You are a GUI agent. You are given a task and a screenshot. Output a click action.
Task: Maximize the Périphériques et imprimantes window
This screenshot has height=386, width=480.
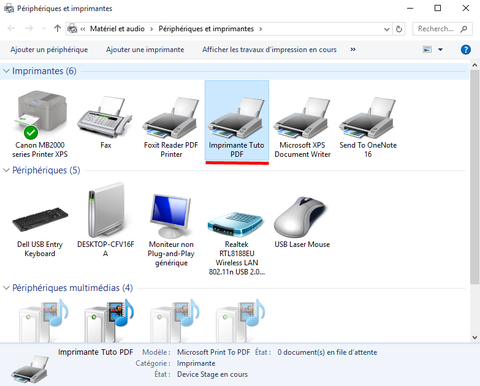(438, 8)
